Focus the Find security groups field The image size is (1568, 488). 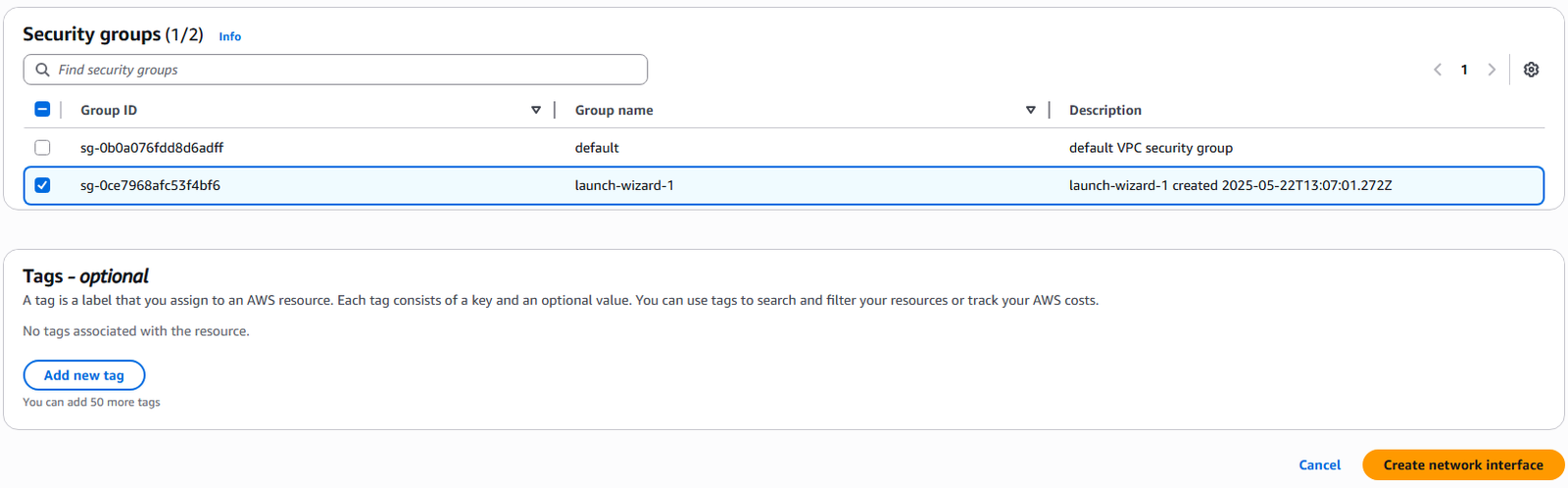(x=335, y=70)
